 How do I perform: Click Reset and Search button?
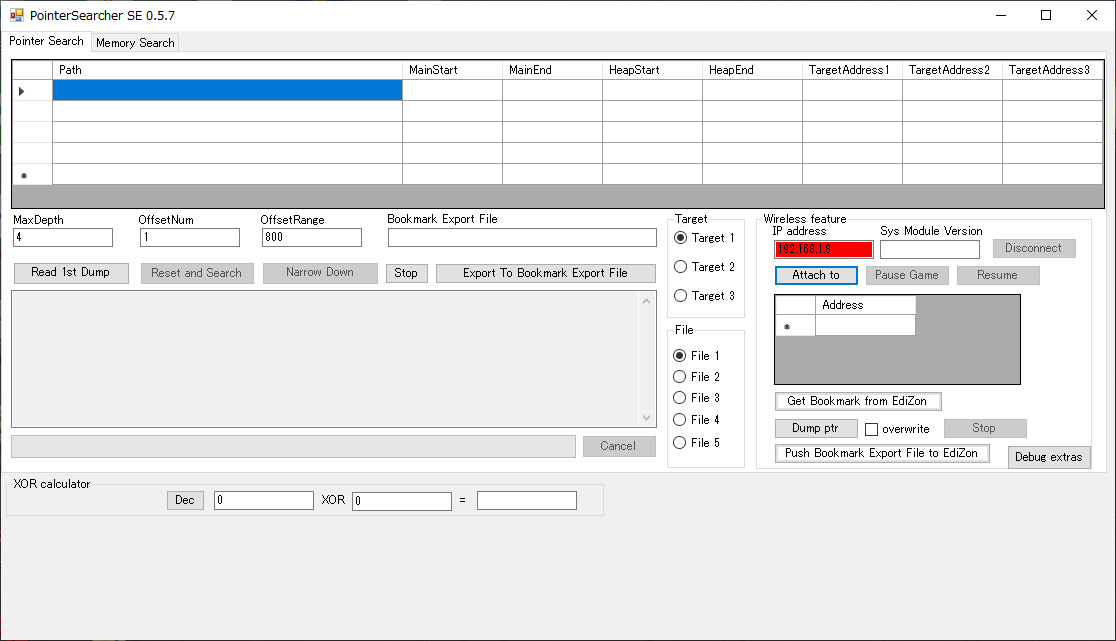click(197, 273)
